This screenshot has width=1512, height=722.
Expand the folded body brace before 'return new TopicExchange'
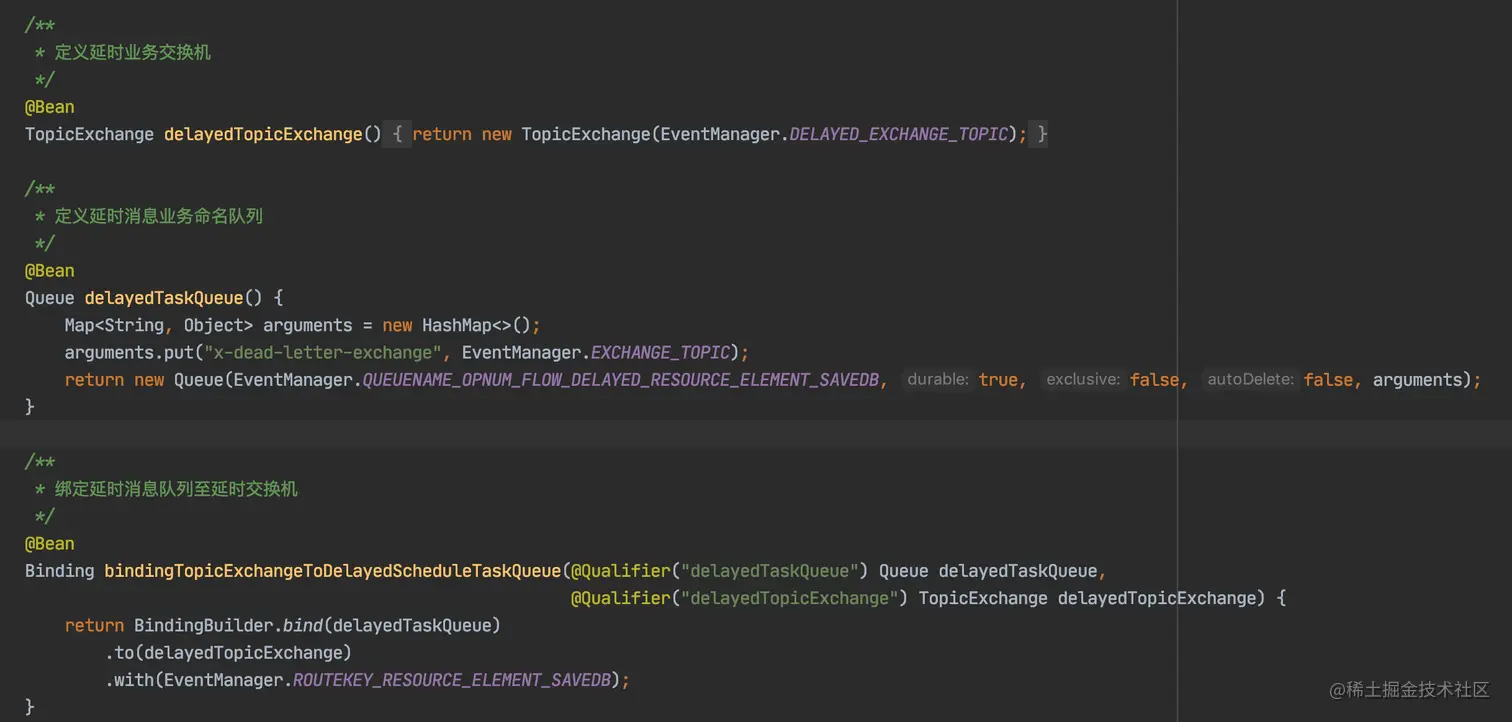pos(397,134)
